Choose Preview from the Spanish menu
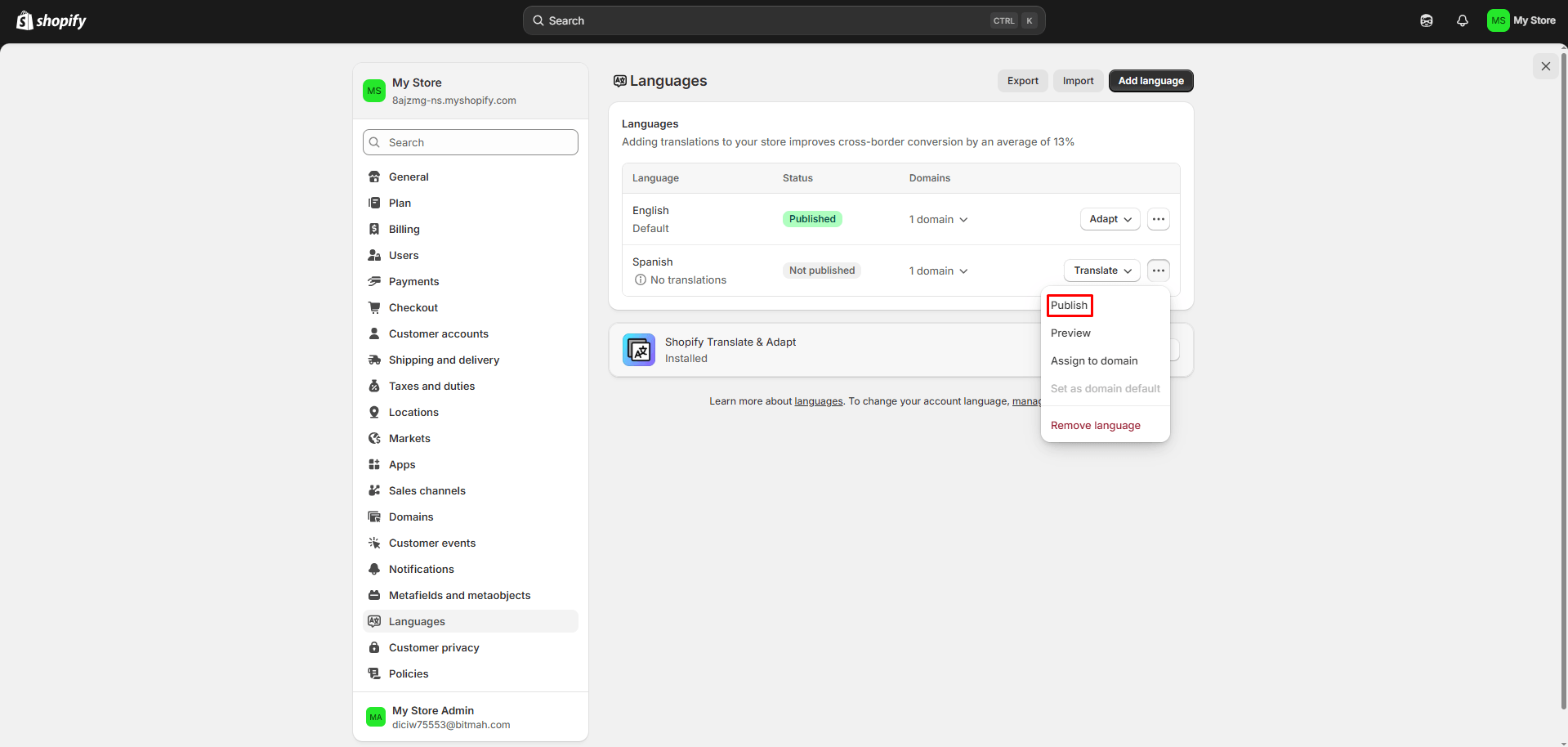The width and height of the screenshot is (1568, 747). pyautogui.click(x=1070, y=333)
